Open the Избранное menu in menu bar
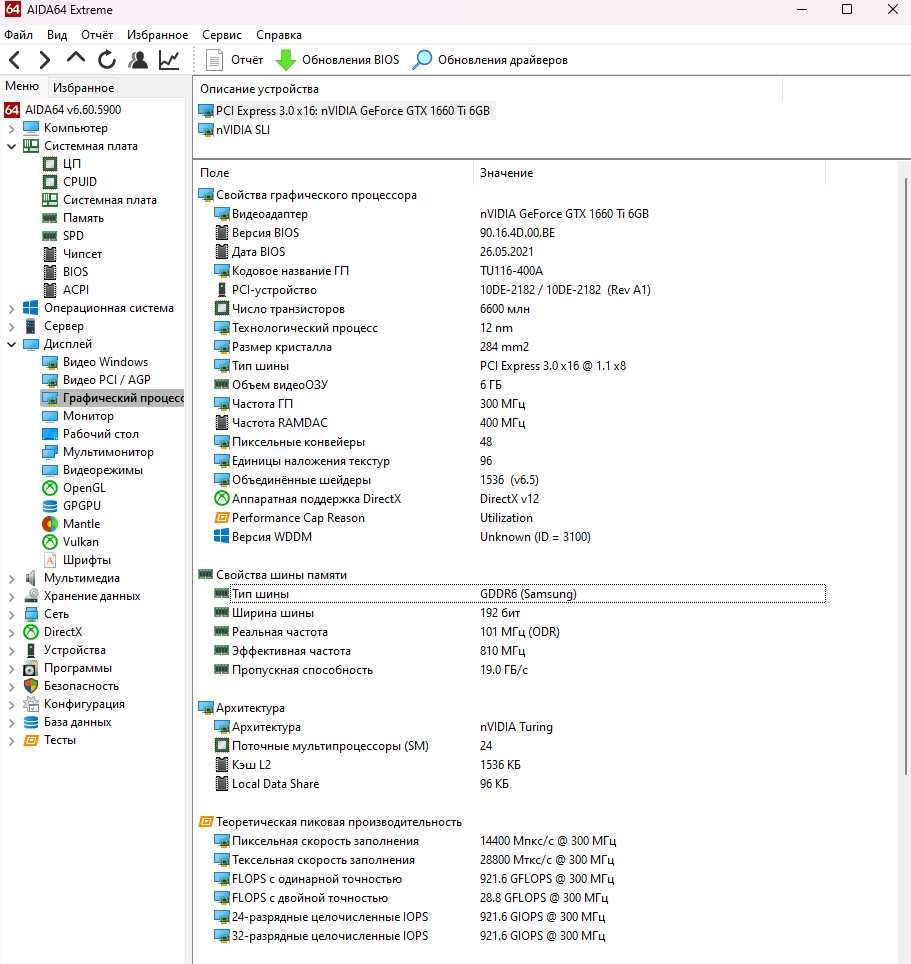This screenshot has width=911, height=964. (157, 35)
